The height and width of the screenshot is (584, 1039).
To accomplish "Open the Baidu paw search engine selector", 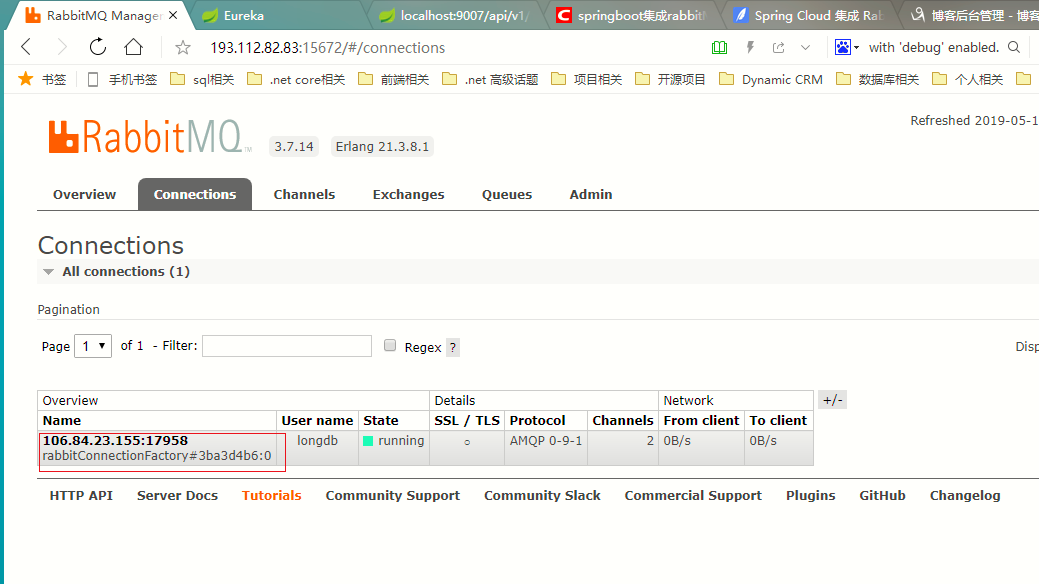I will 846,48.
